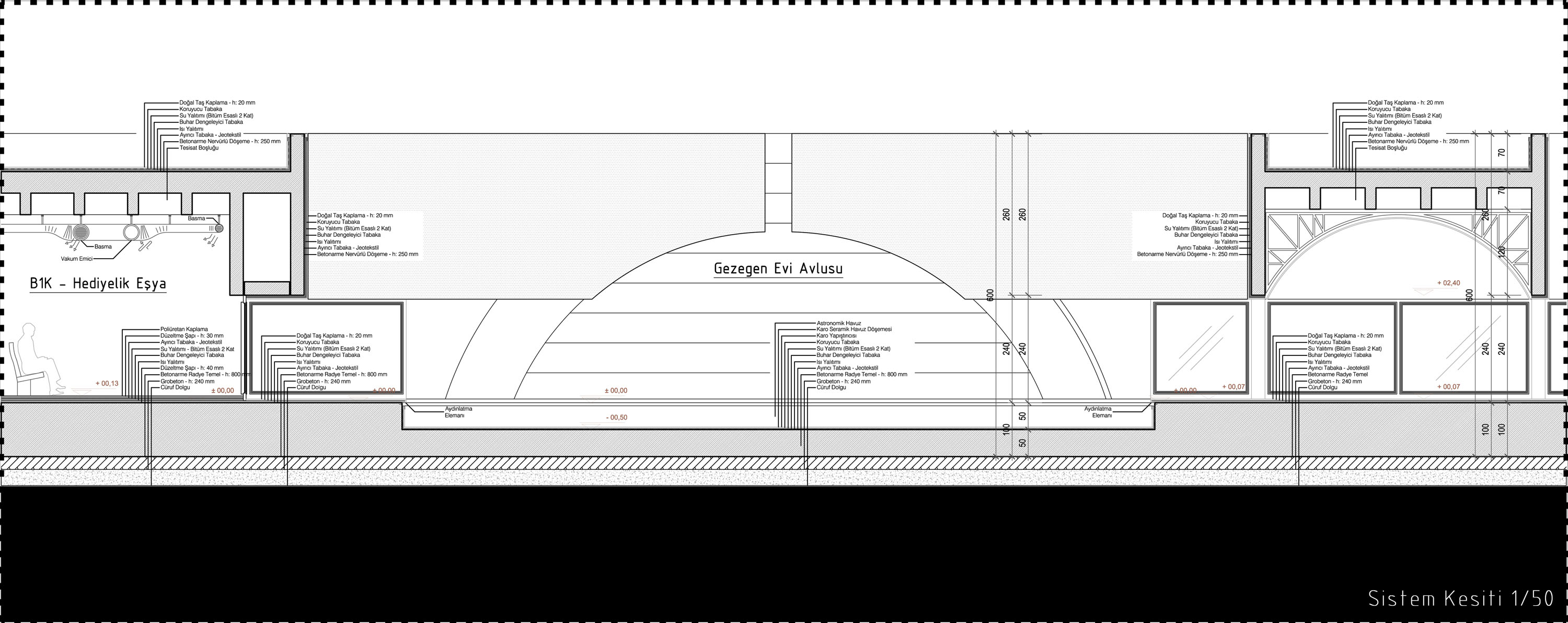The width and height of the screenshot is (1568, 623).
Task: Click the + 00,13 floor elevation marker
Action: [x=107, y=384]
